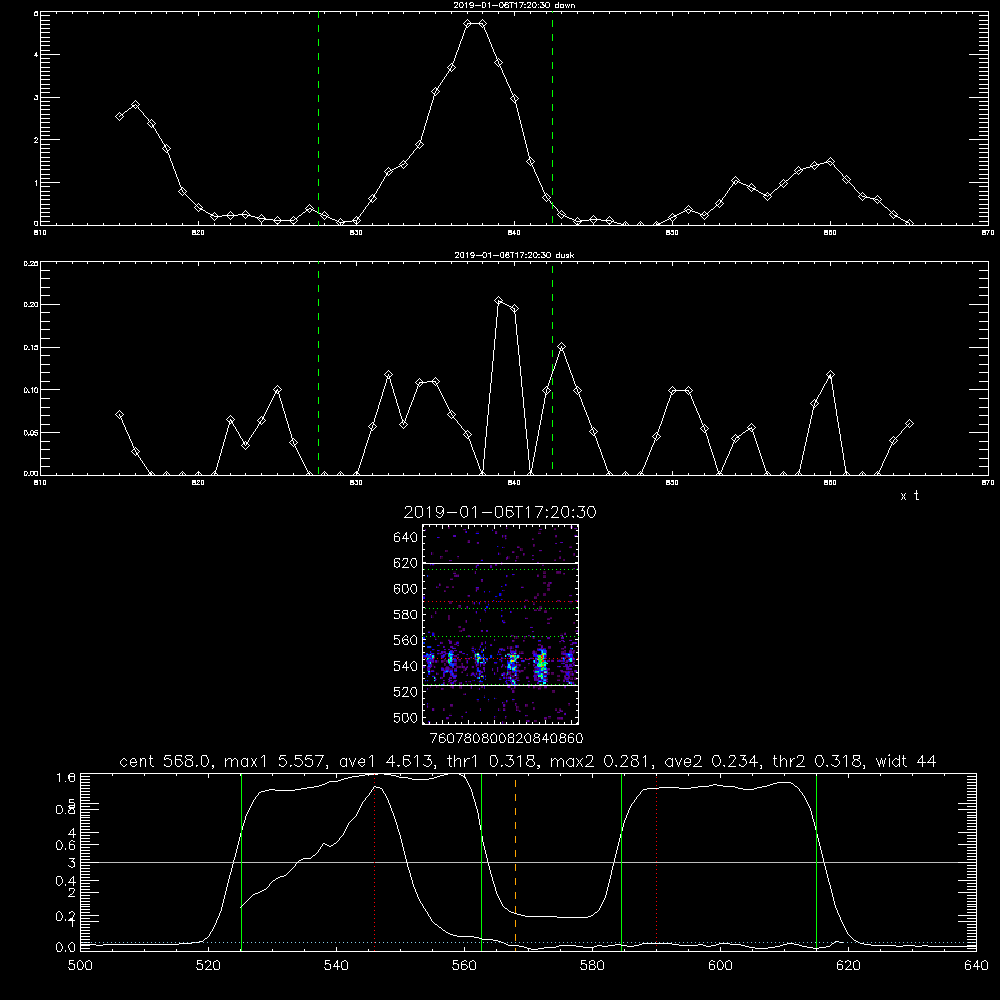Click the 'x t' axis label below dusk plot
Image resolution: width=1000 pixels, height=1000 pixels.
[x=909, y=496]
